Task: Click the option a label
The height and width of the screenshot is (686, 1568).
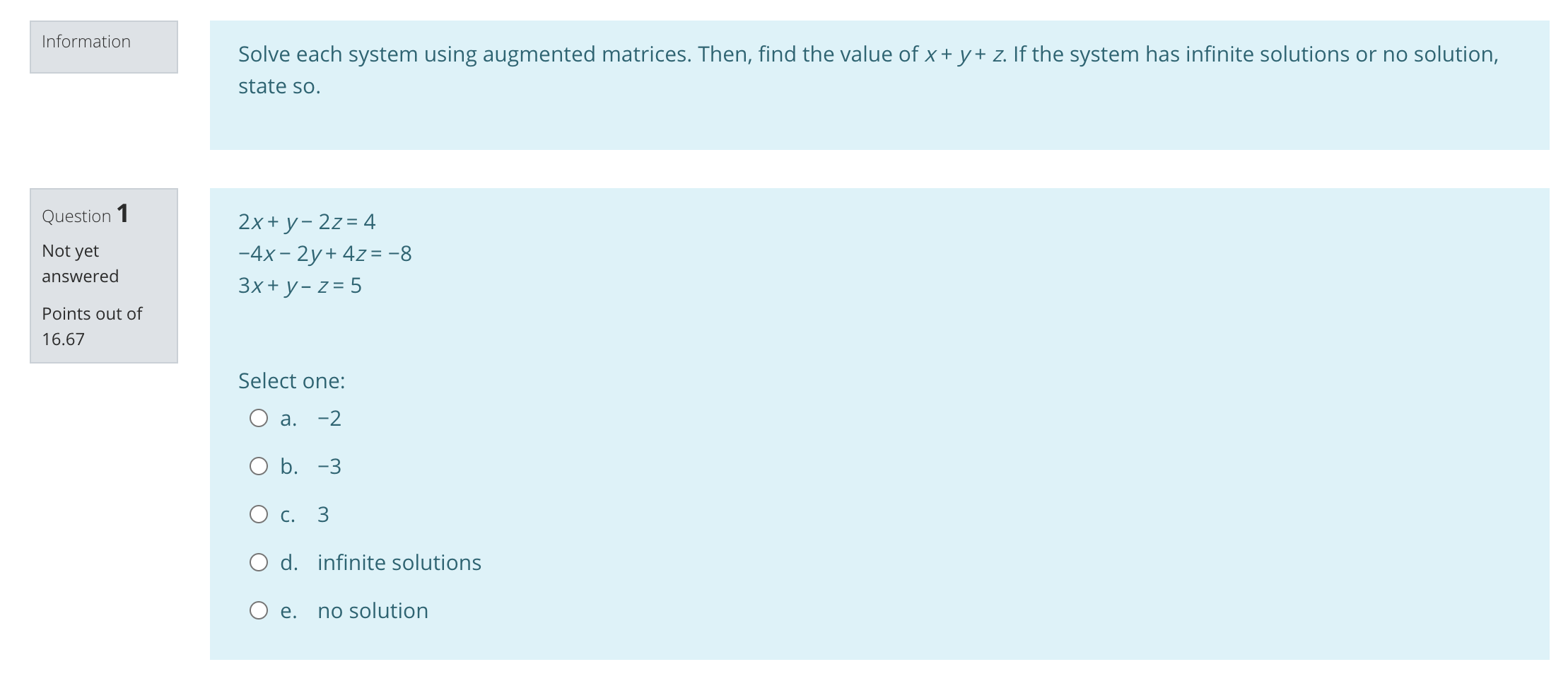Action: (x=288, y=418)
